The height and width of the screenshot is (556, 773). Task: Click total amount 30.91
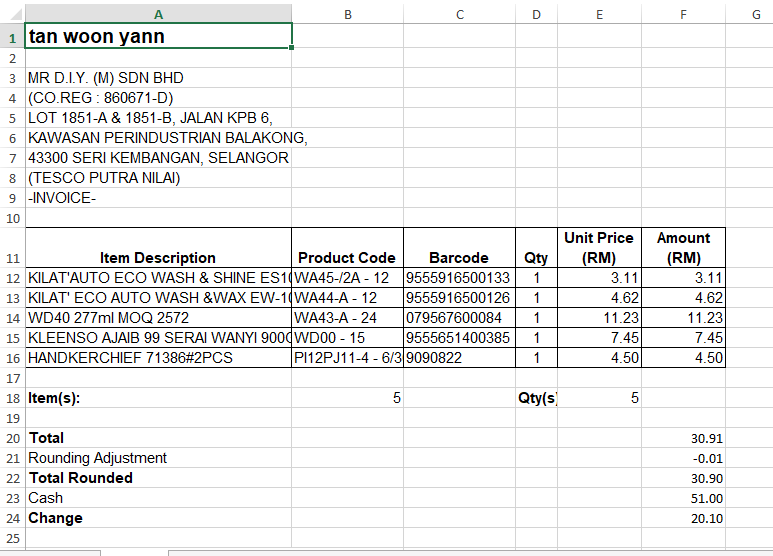(683, 438)
